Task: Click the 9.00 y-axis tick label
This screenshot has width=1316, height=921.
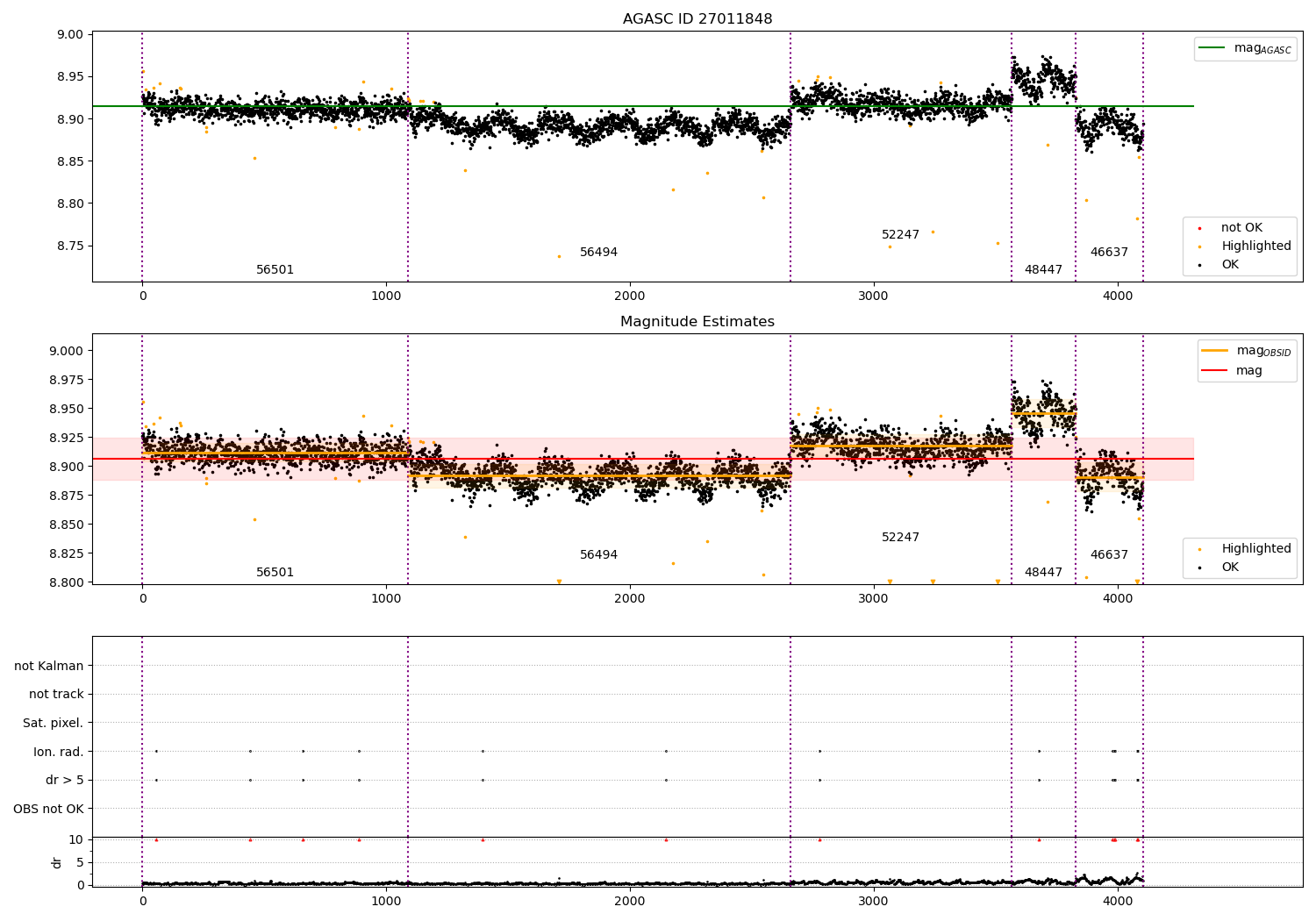Action: tap(70, 35)
